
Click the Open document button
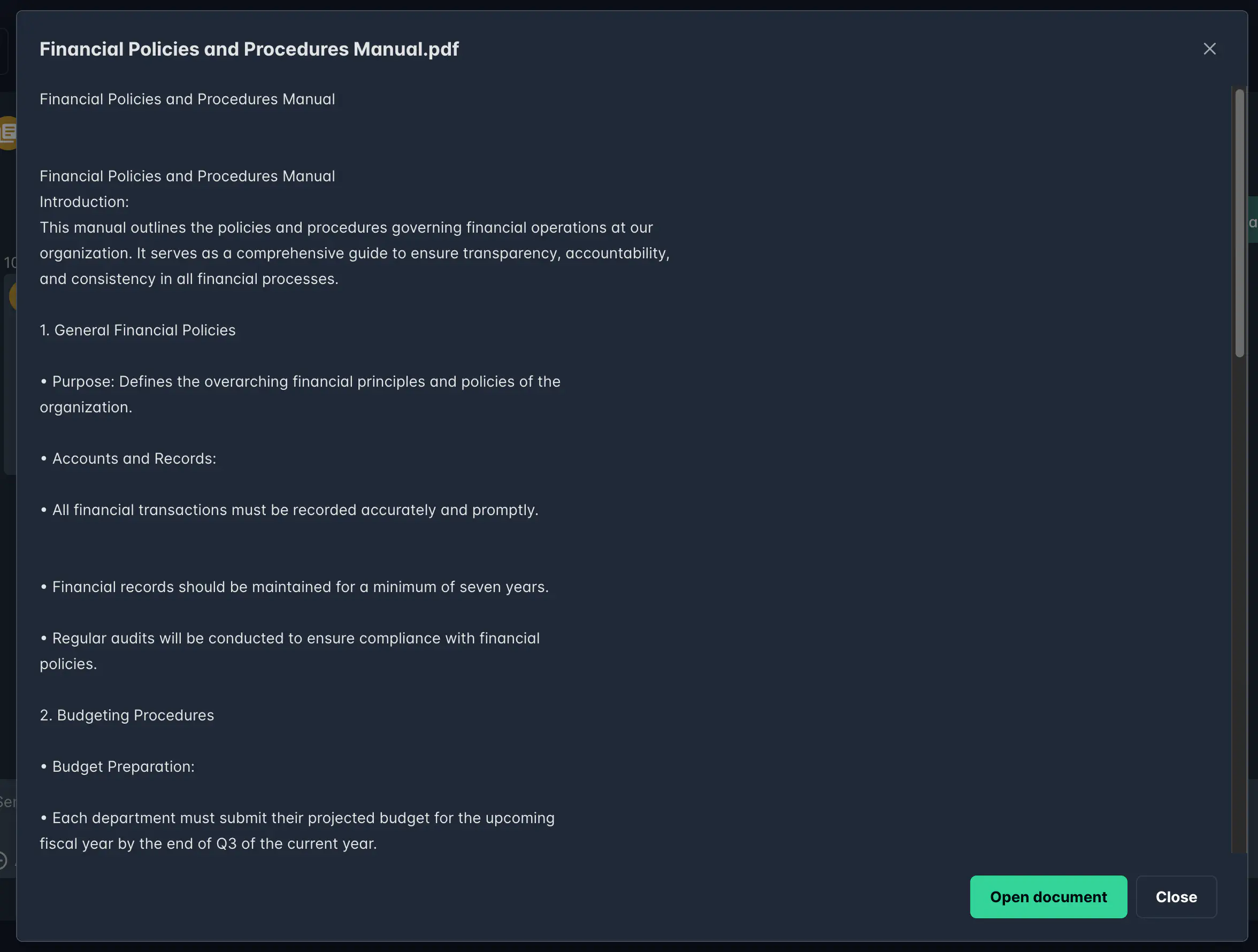1048,897
